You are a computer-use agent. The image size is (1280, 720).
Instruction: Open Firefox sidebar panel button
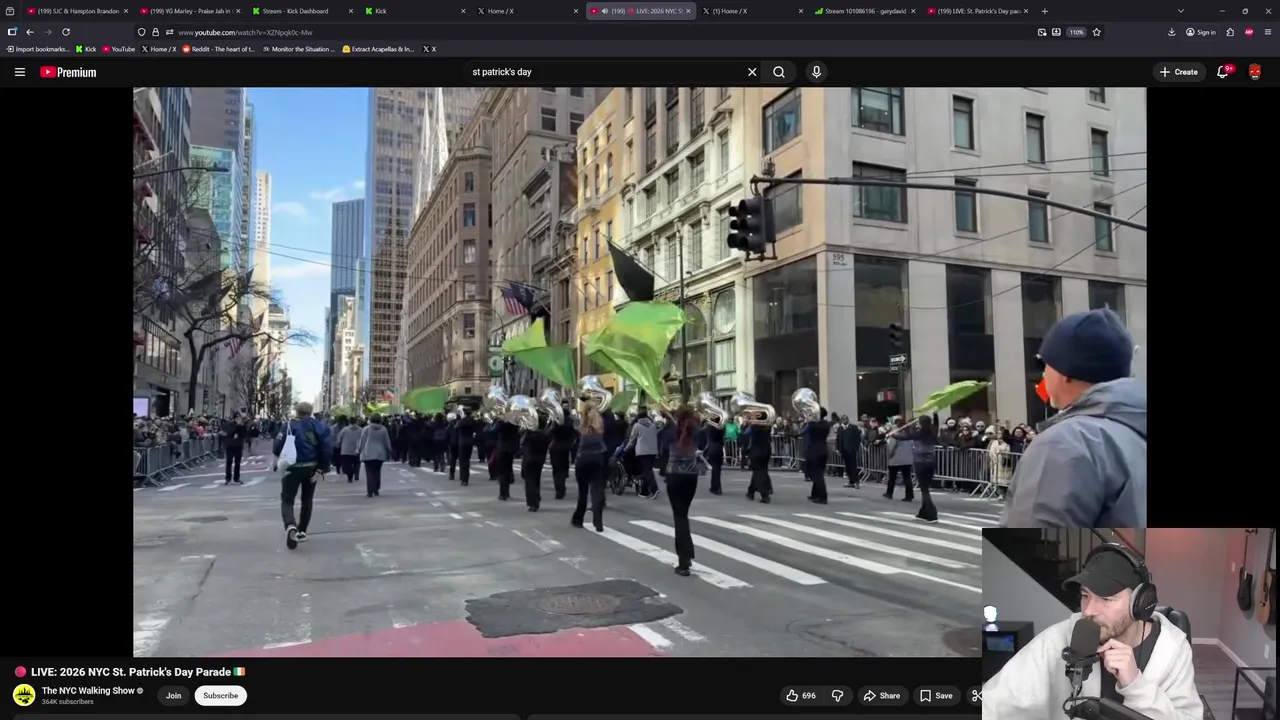12,32
